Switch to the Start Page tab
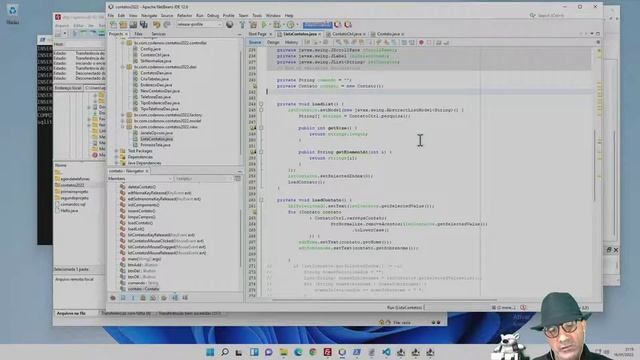Screen dimensions: 640x360 click(258, 34)
